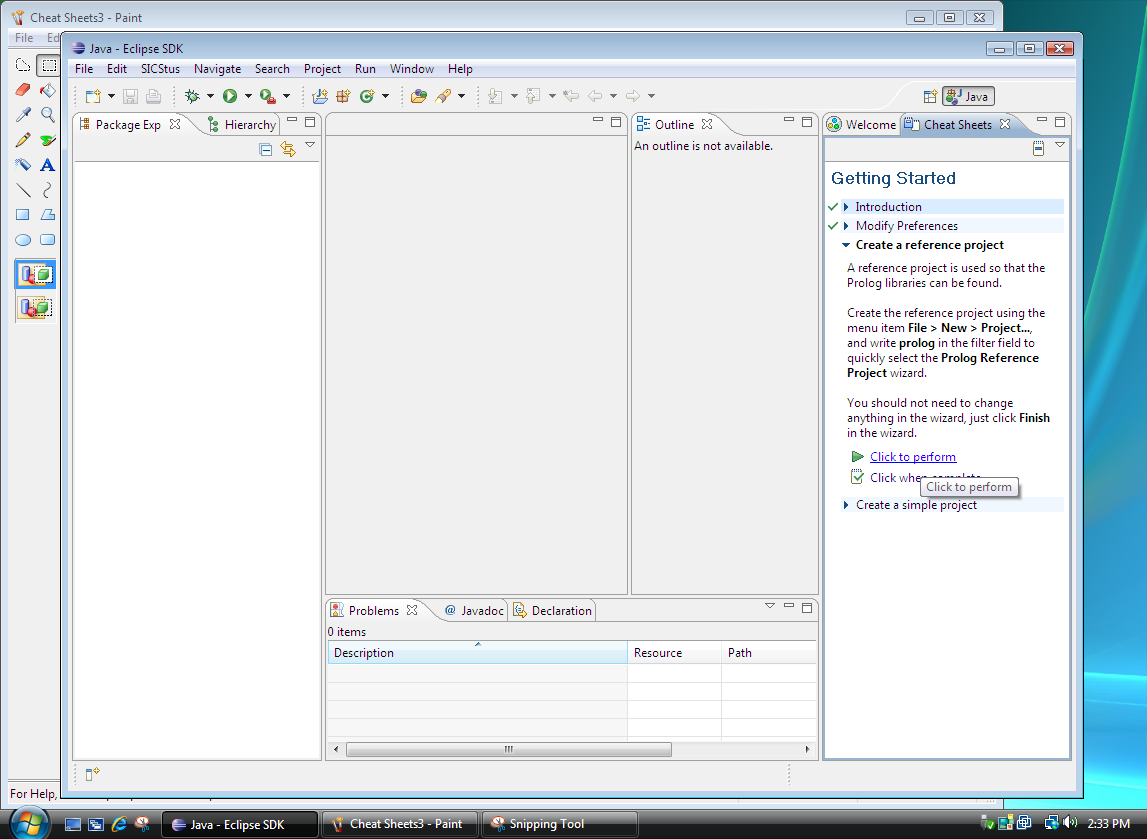Switch to the Welcome tab
Screen dimensions: 1147x839
click(x=862, y=124)
